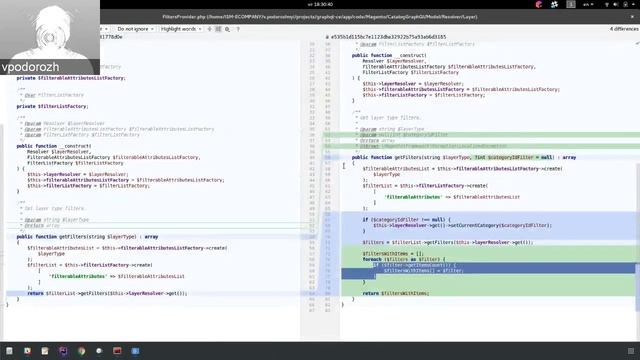640x360 pixels.
Task: Click the workspace indicator box in top bar
Action: tap(571, 4)
